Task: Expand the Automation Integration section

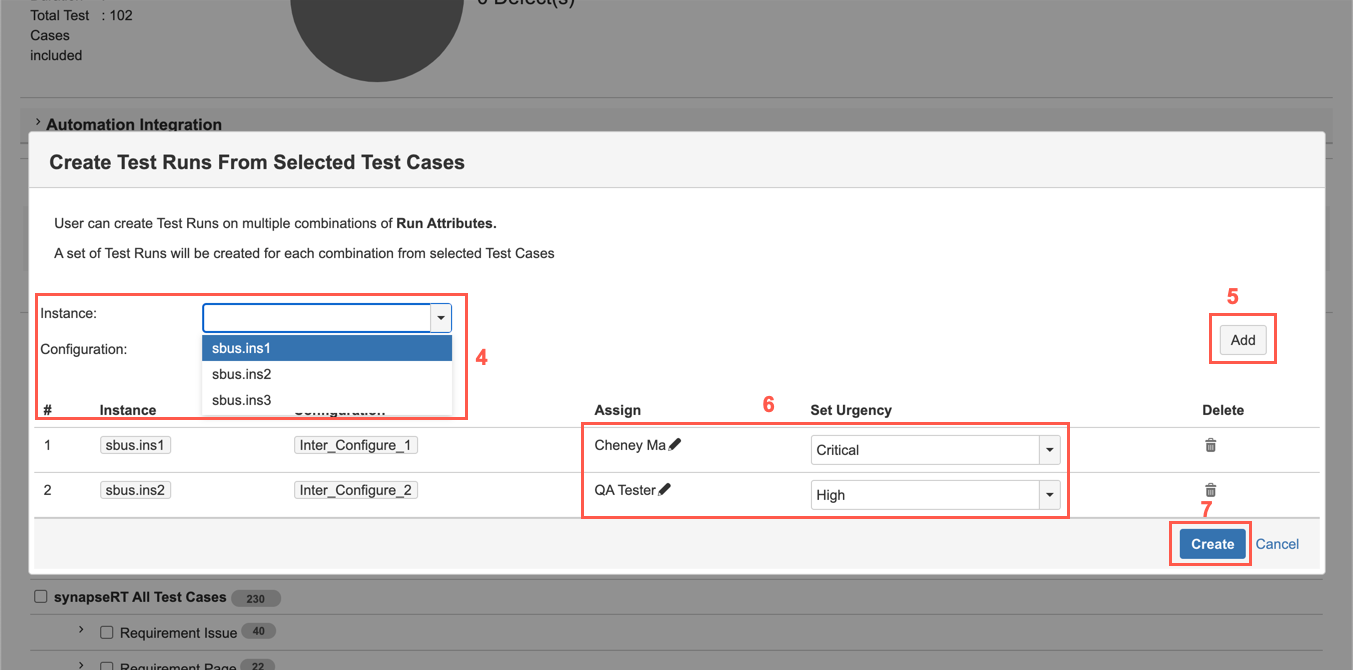Action: tap(38, 123)
